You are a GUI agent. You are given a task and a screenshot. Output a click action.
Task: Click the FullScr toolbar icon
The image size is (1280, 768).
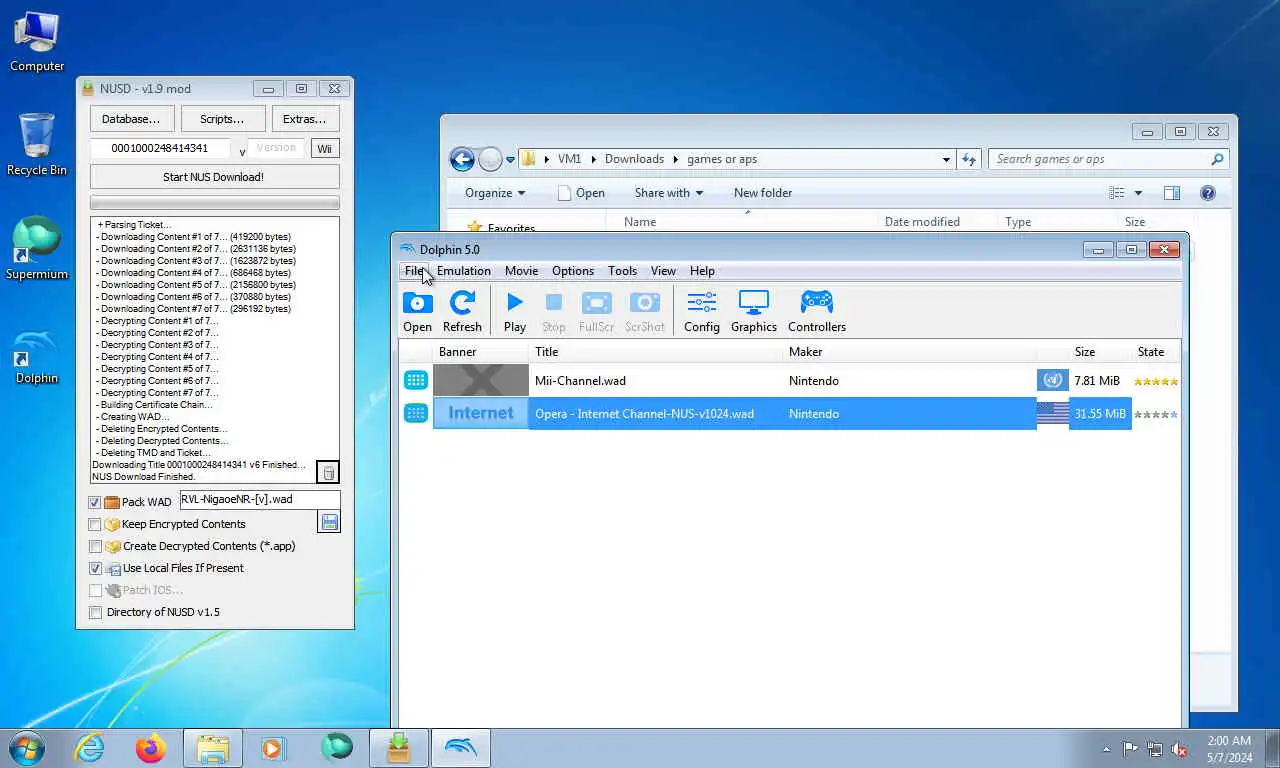[x=596, y=303]
